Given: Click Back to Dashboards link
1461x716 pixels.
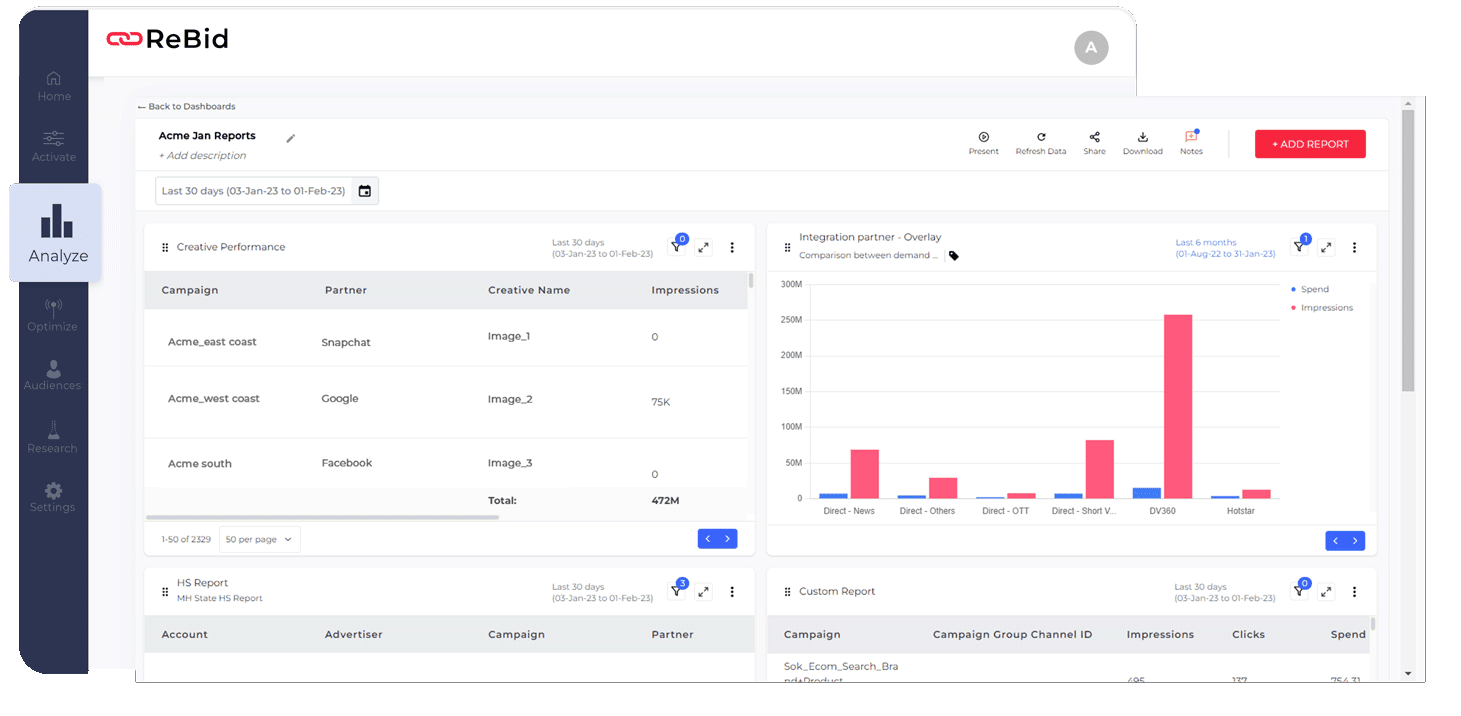Looking at the screenshot, I should click(187, 106).
